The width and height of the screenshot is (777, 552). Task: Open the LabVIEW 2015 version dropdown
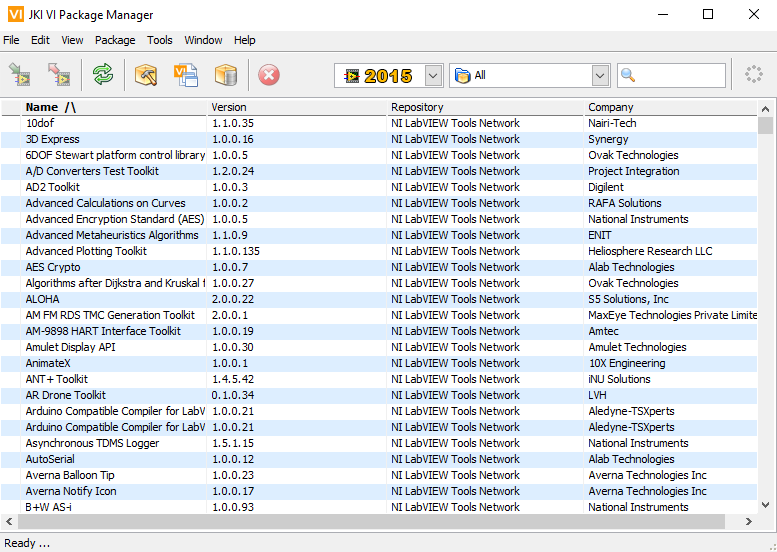pos(433,75)
